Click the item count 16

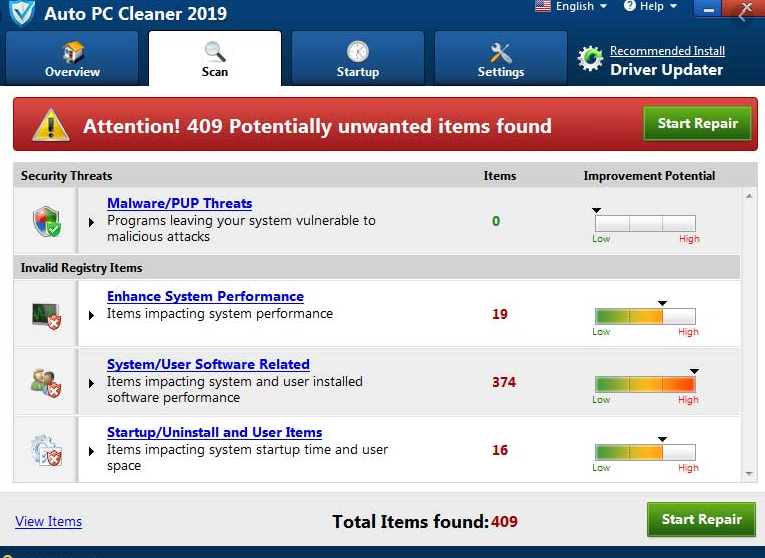coord(500,450)
